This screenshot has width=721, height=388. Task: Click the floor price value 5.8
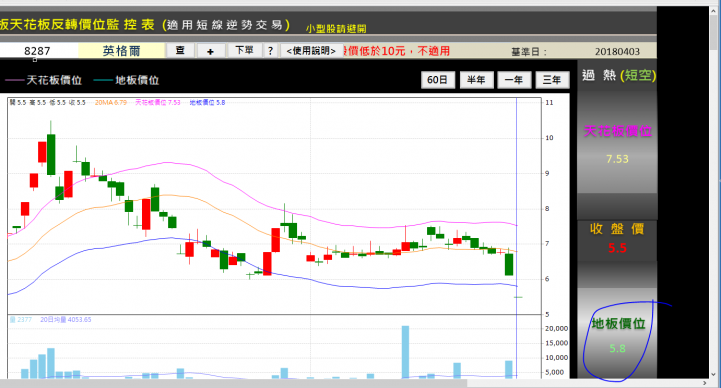pyautogui.click(x=617, y=348)
